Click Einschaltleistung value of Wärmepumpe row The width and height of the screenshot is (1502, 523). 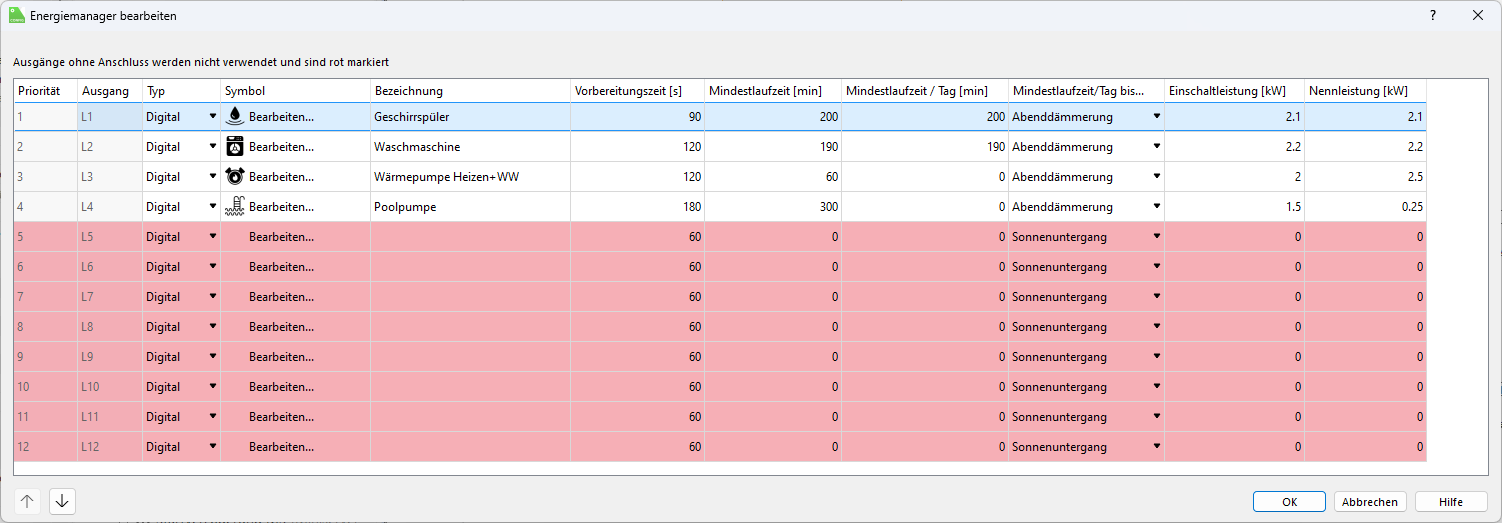[1234, 176]
